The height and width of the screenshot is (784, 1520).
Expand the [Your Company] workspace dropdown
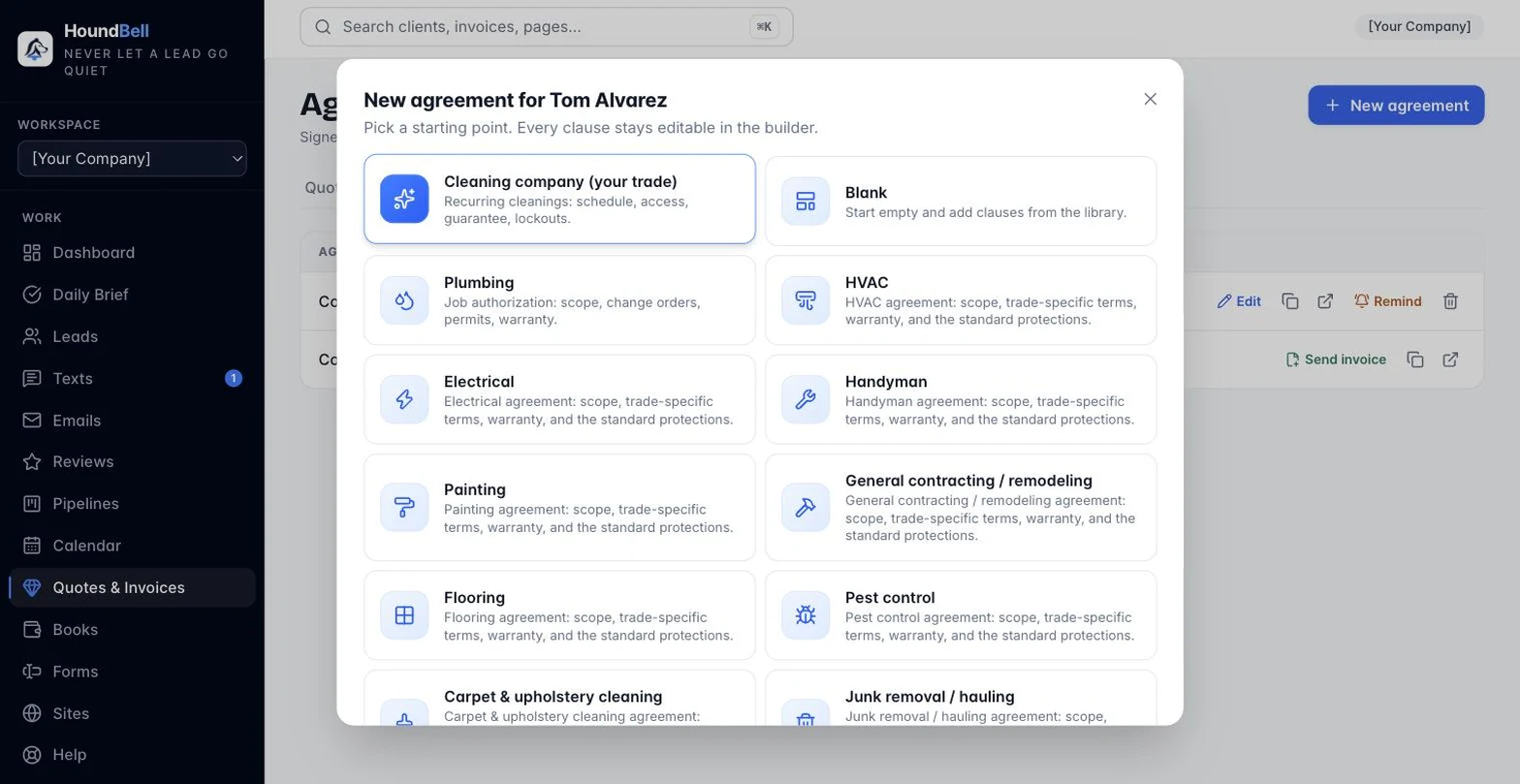pyautogui.click(x=132, y=159)
